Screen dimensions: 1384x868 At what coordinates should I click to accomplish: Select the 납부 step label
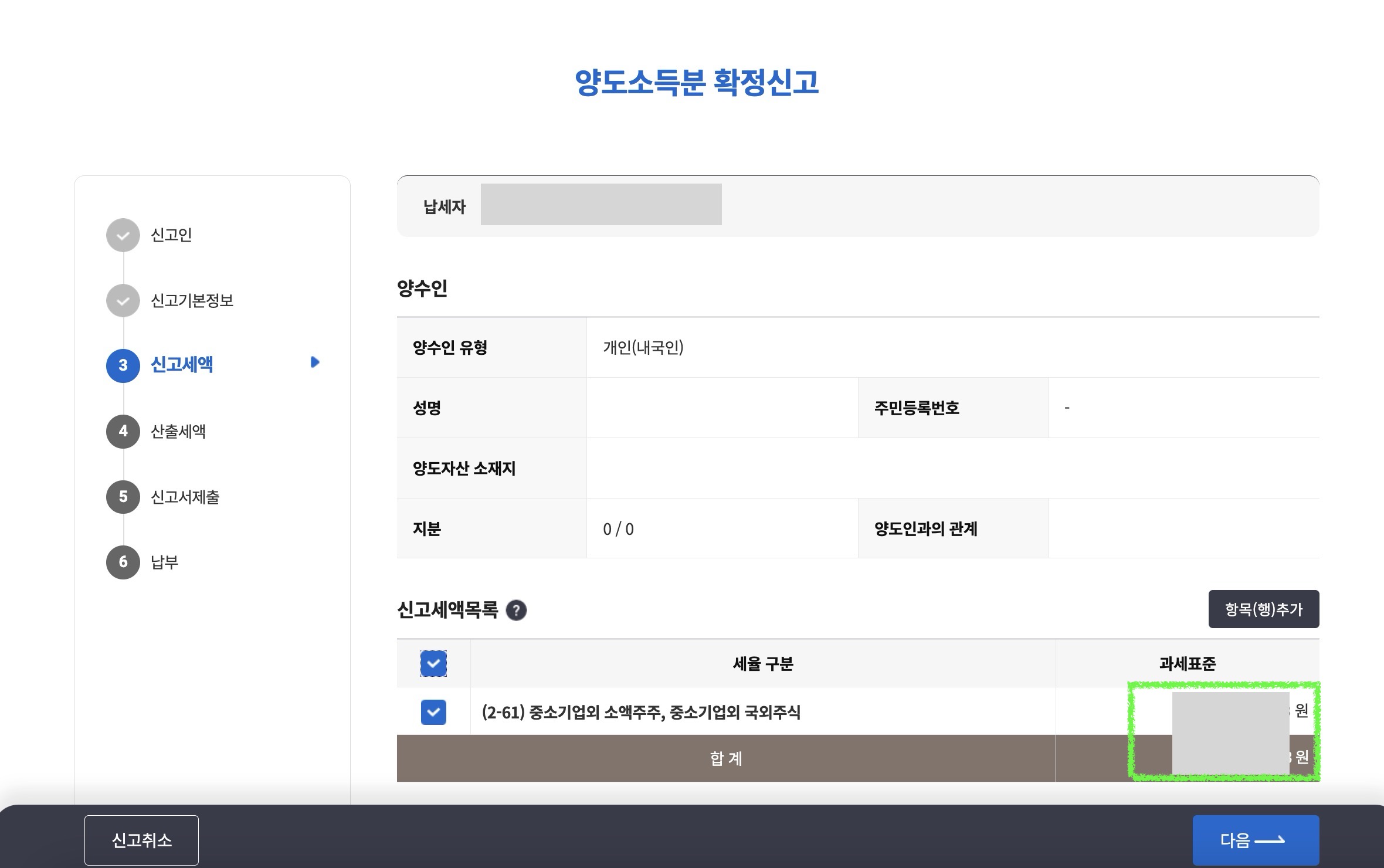click(164, 562)
